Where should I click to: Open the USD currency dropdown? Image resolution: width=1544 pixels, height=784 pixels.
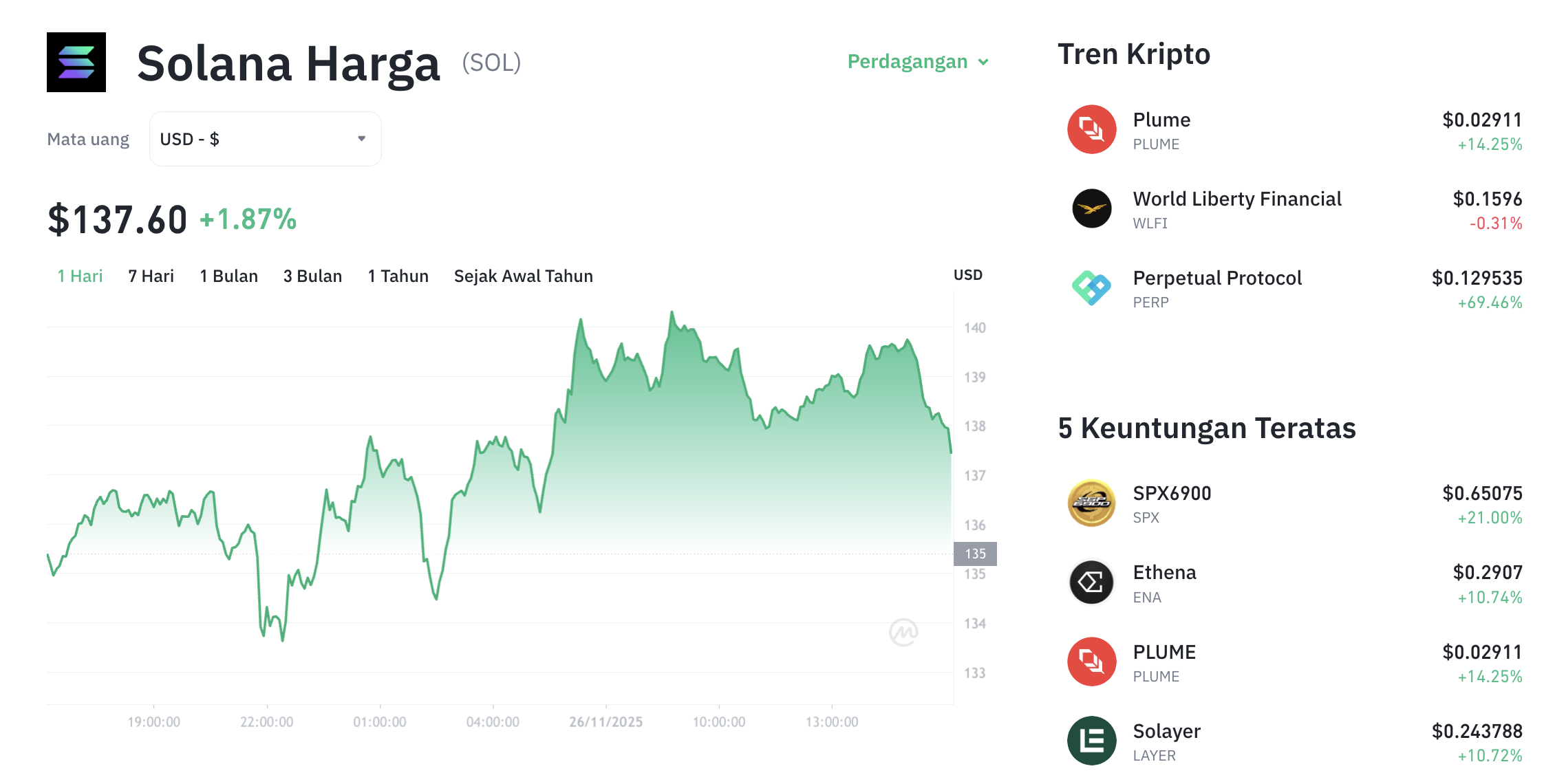coord(265,138)
